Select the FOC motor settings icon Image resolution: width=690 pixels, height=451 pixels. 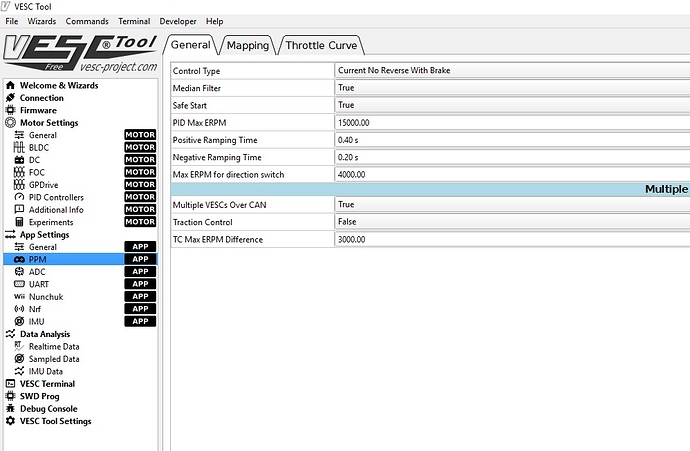pyautogui.click(x=19, y=172)
